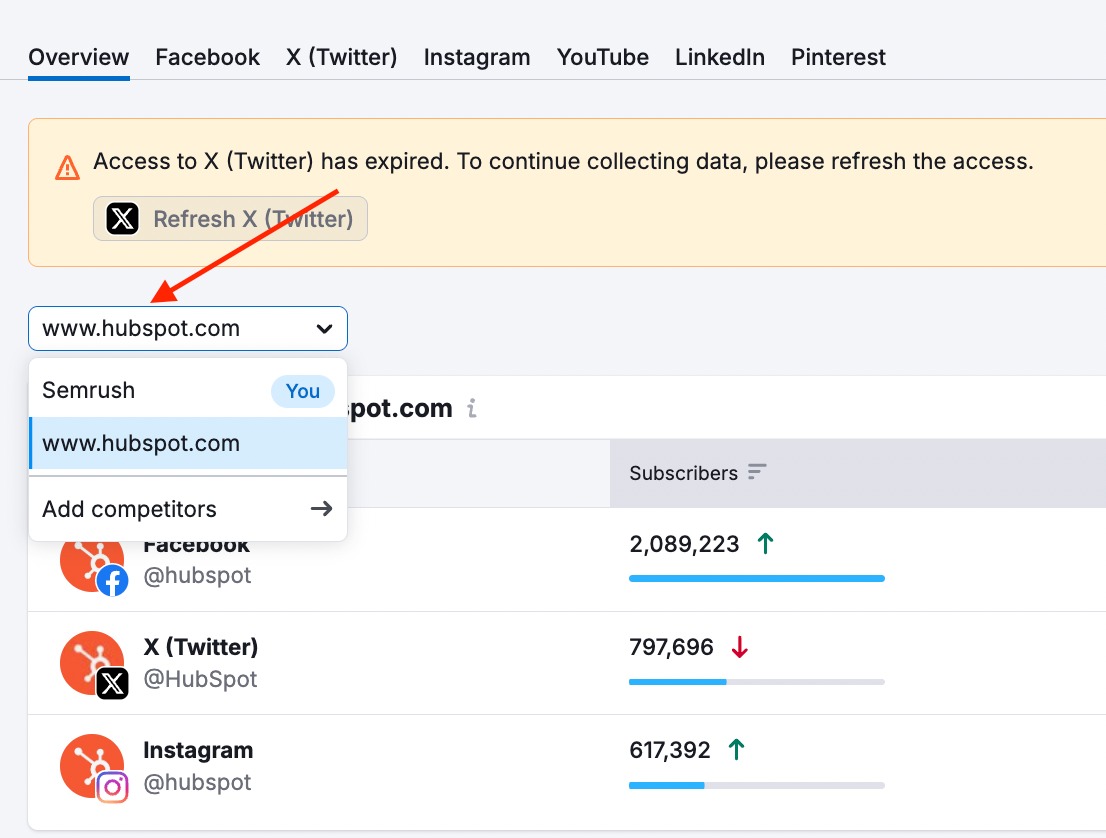1106x838 pixels.
Task: Click the X (Twitter) subscribers progress bar
Action: (x=757, y=682)
